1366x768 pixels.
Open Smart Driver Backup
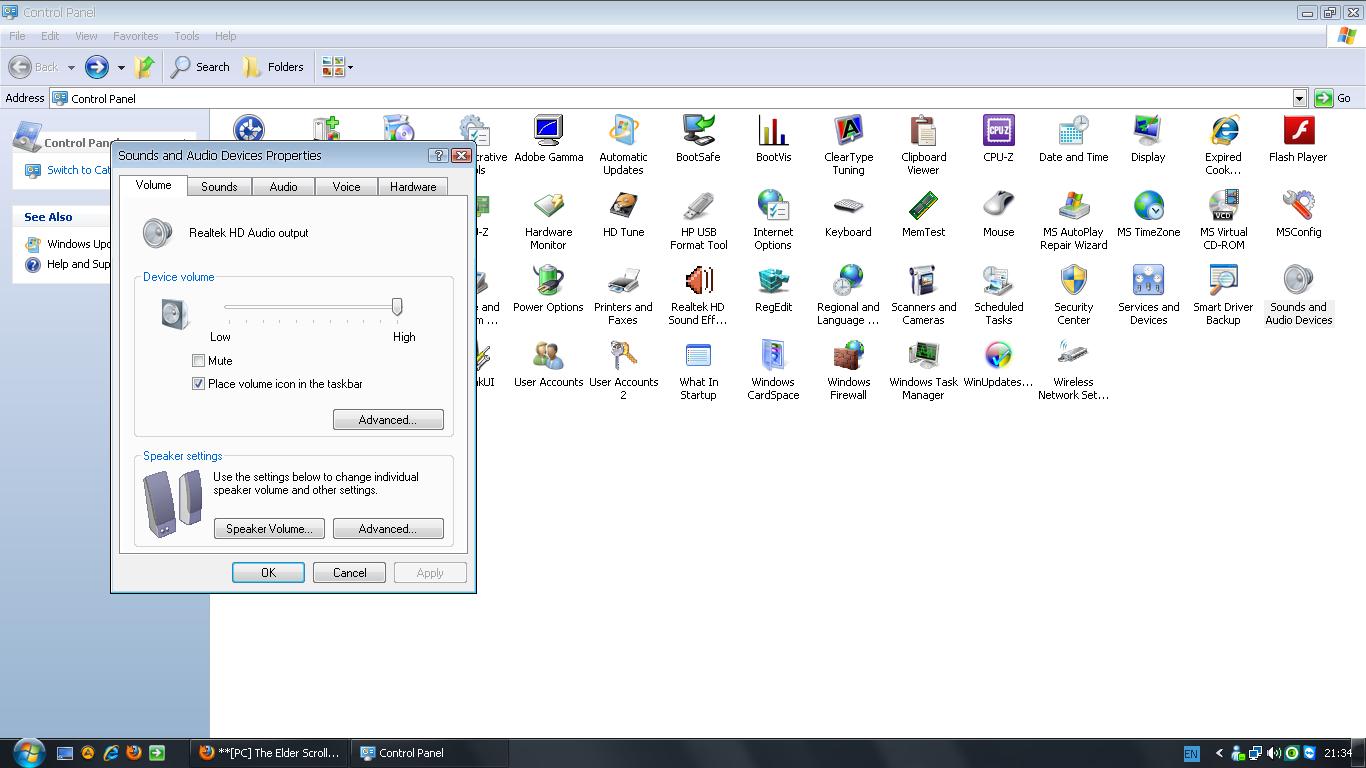pyautogui.click(x=1223, y=295)
